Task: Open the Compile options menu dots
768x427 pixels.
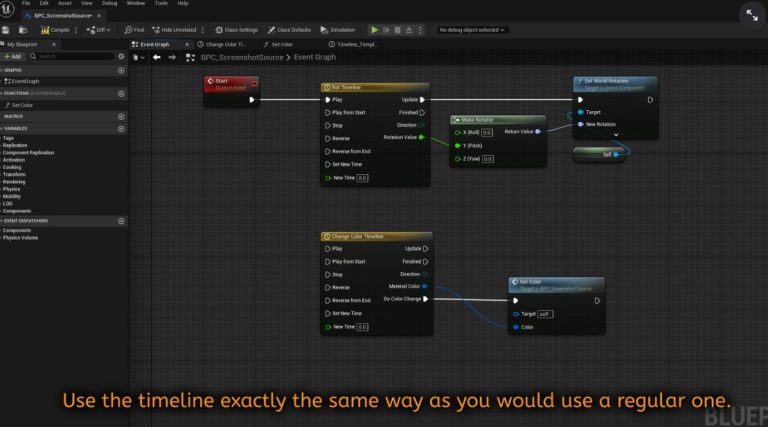Action: [76, 30]
